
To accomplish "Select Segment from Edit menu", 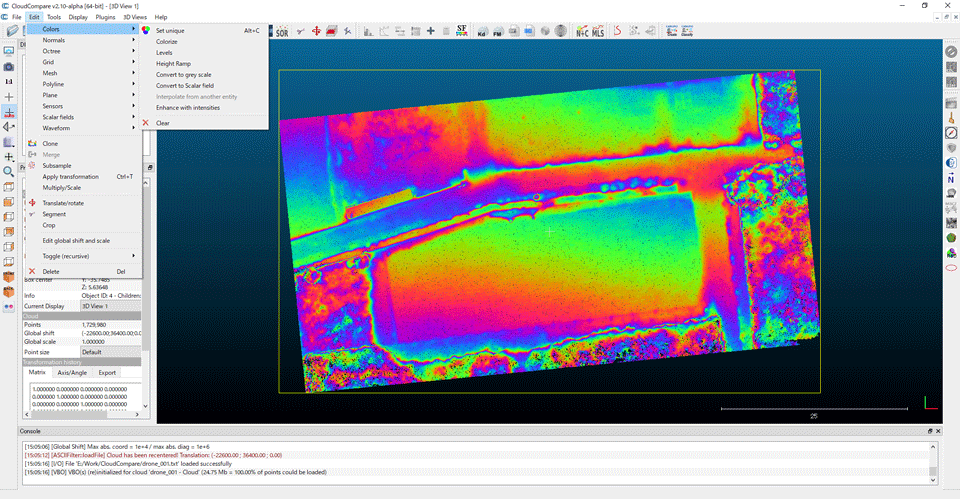I will pyautogui.click(x=83, y=214).
